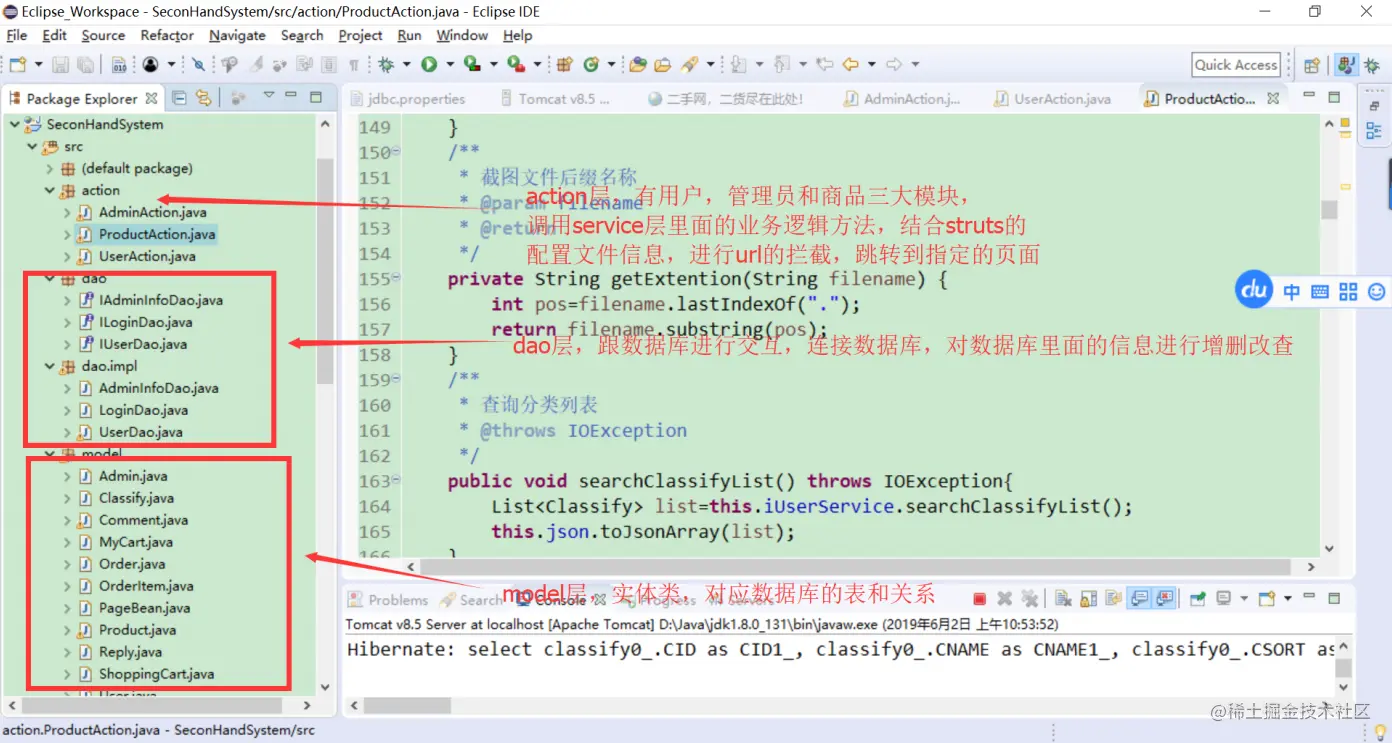Screen dimensions: 1392x743
Task: Select LoginDao.java in Package Explorer
Action: point(143,410)
